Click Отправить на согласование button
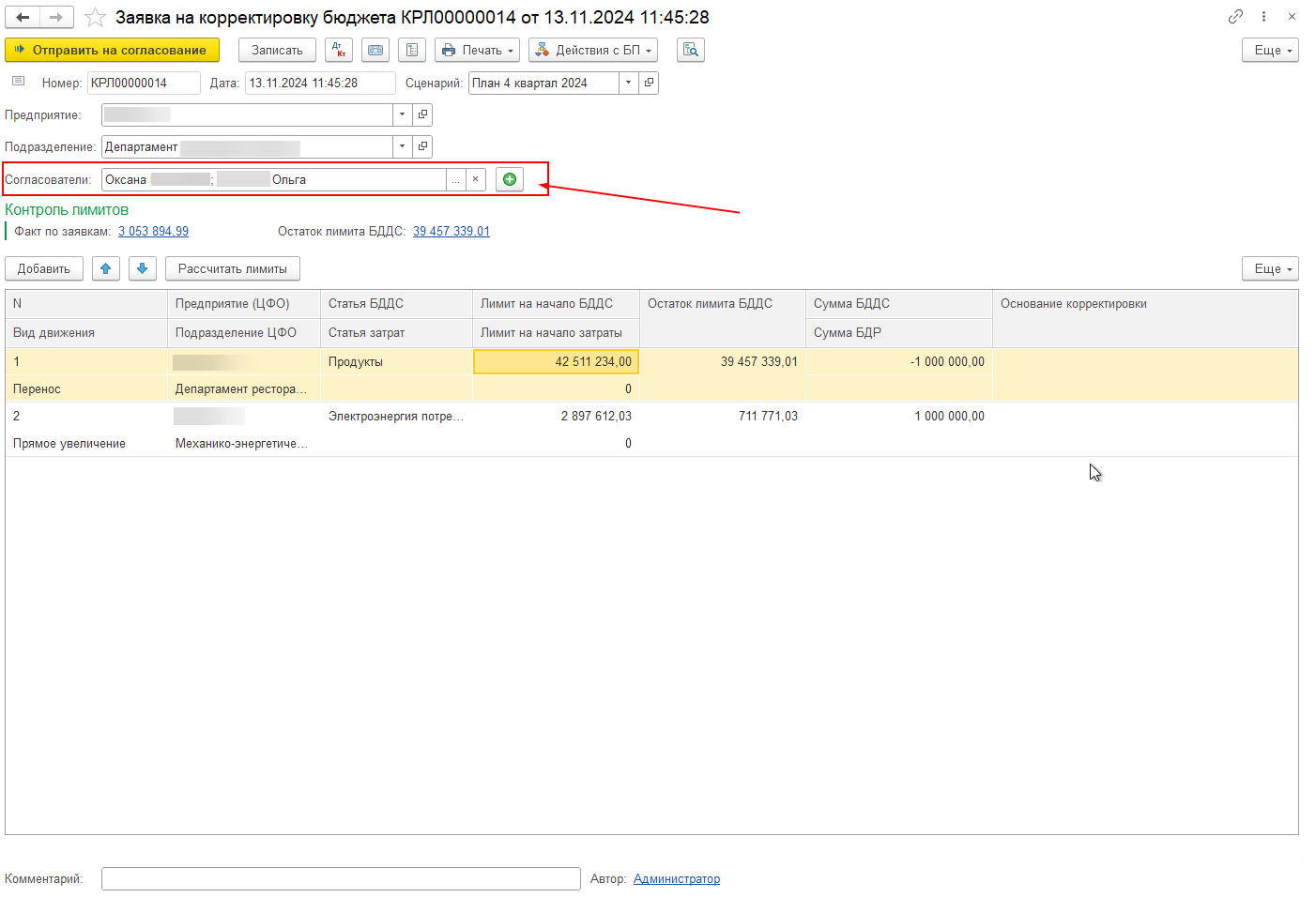 [x=112, y=50]
